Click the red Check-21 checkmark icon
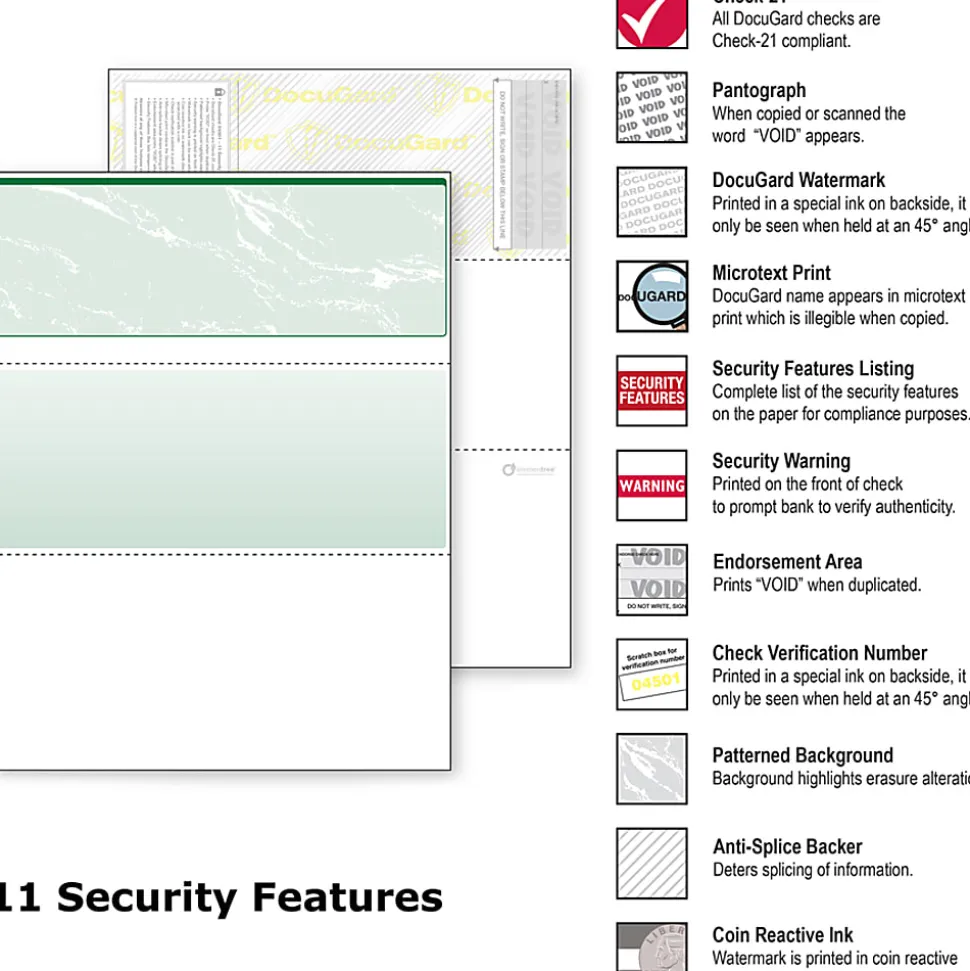The height and width of the screenshot is (971, 970). click(652, 23)
